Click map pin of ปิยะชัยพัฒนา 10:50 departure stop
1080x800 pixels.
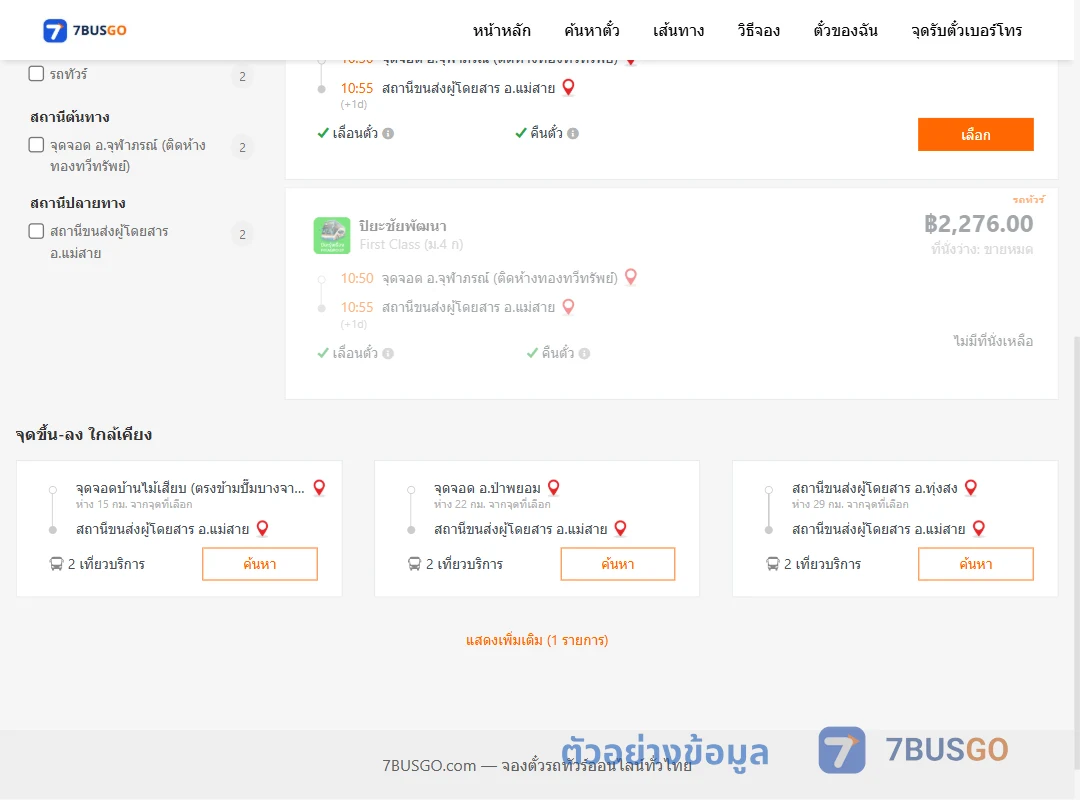[630, 277]
